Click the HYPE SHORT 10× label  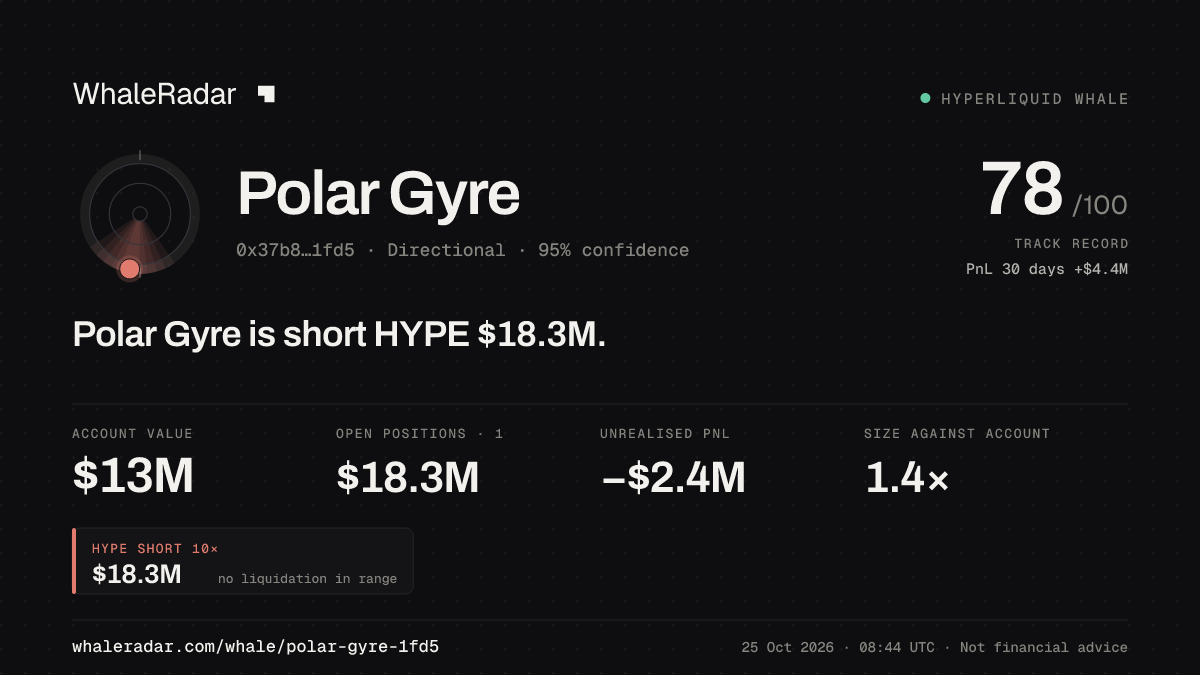pos(155,548)
